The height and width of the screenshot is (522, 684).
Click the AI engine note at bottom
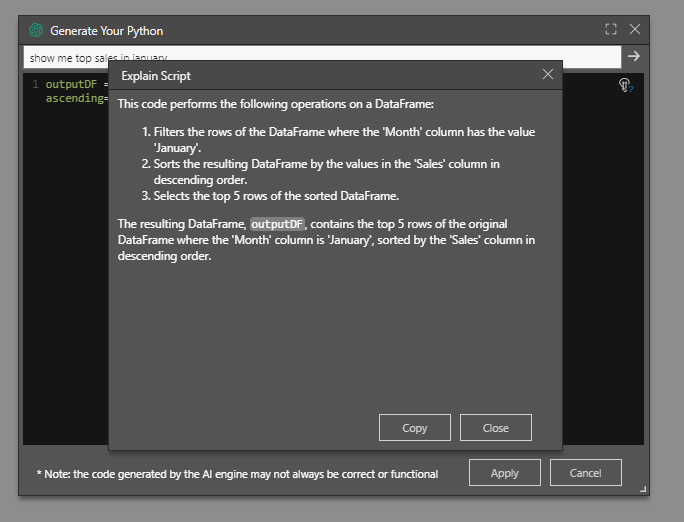[237, 474]
